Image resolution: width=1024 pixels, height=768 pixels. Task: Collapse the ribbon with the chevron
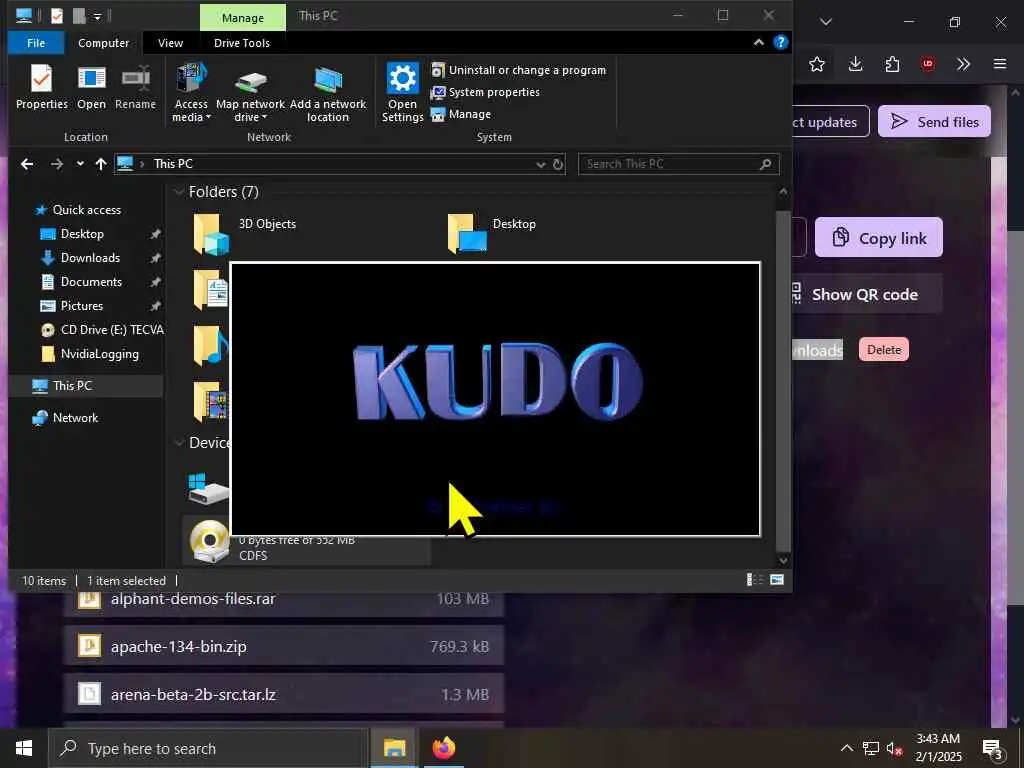coord(759,42)
